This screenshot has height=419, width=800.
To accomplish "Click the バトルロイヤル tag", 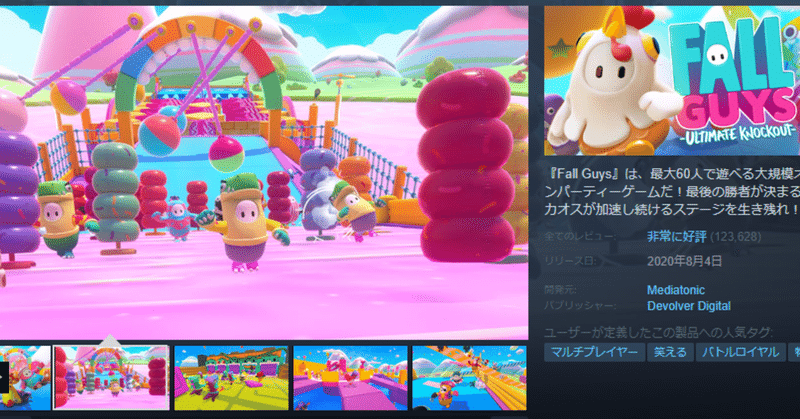I will pyautogui.click(x=740, y=352).
